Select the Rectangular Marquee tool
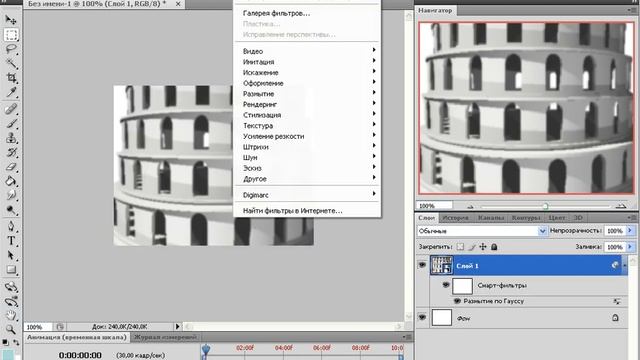 pos(11,35)
